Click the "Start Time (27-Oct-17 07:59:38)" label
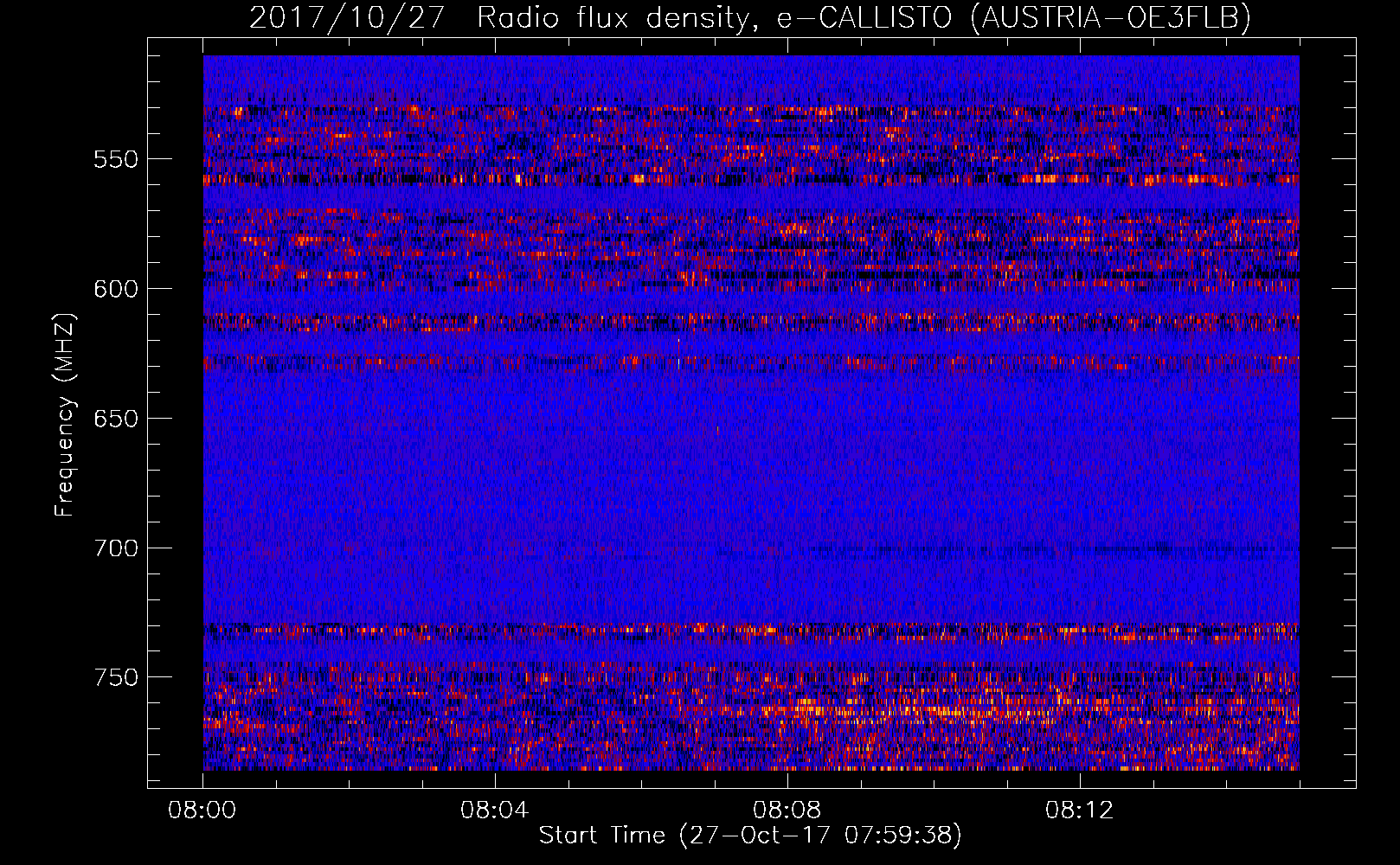The image size is (1400, 865). coord(750,836)
